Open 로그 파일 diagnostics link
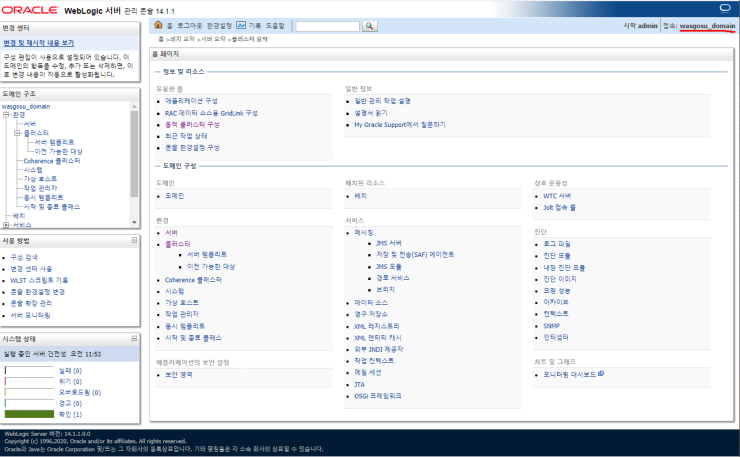 tap(557, 244)
